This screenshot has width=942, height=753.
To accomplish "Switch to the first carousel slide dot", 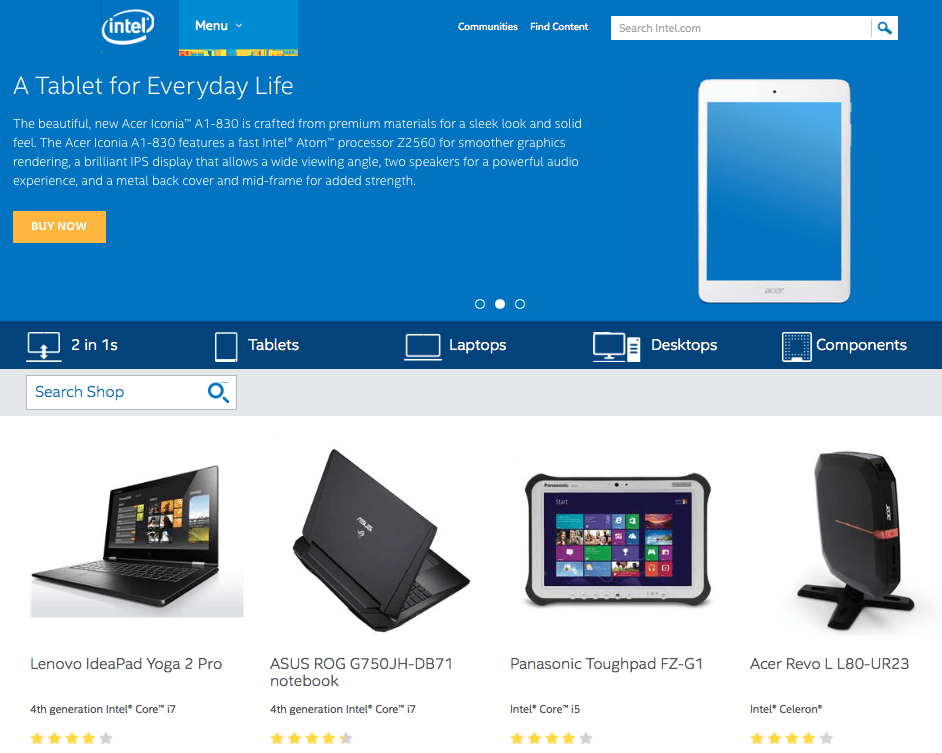I will (480, 304).
